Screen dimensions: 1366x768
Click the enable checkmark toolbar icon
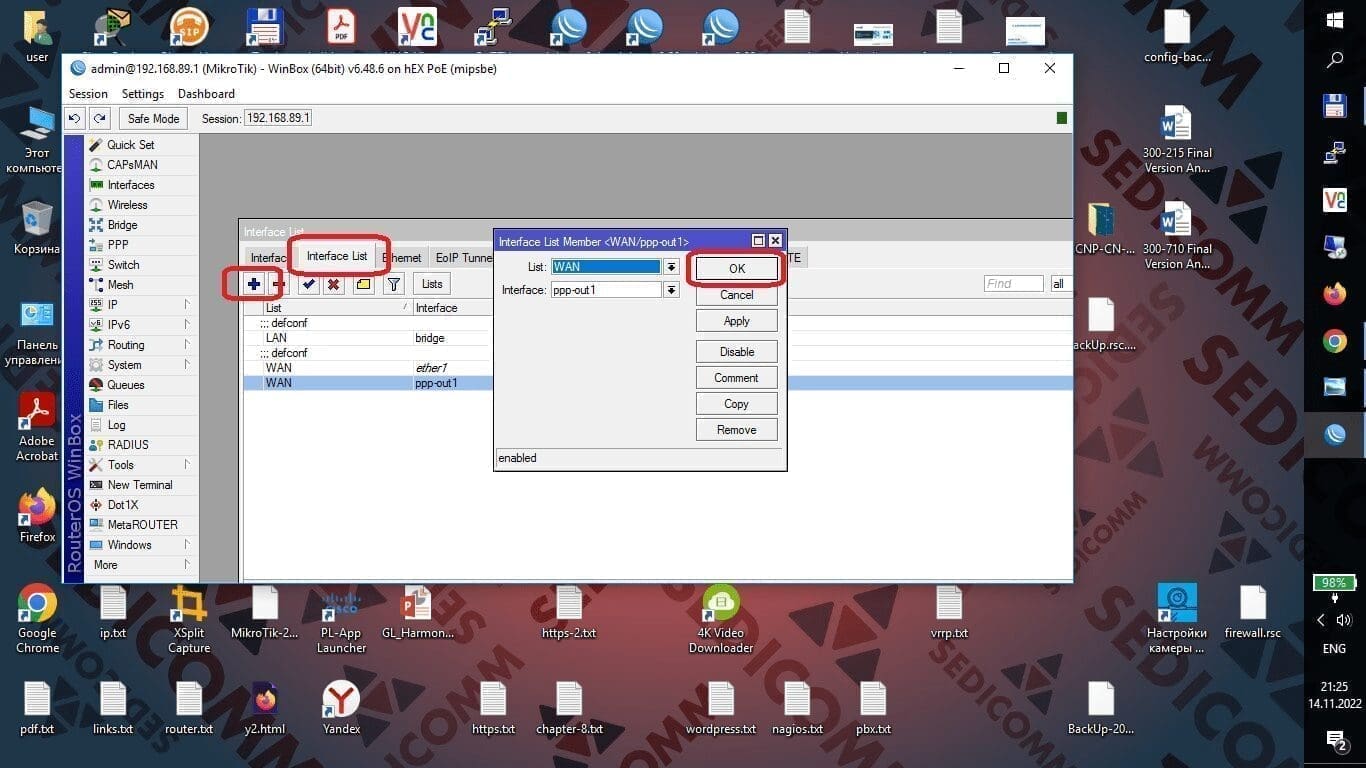coord(309,285)
